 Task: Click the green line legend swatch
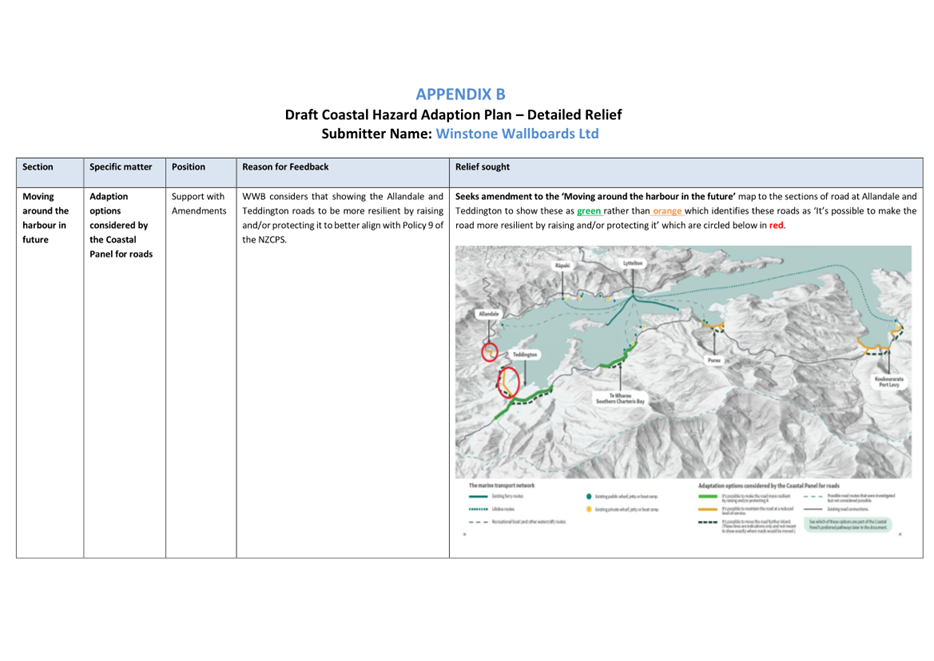[x=708, y=496]
